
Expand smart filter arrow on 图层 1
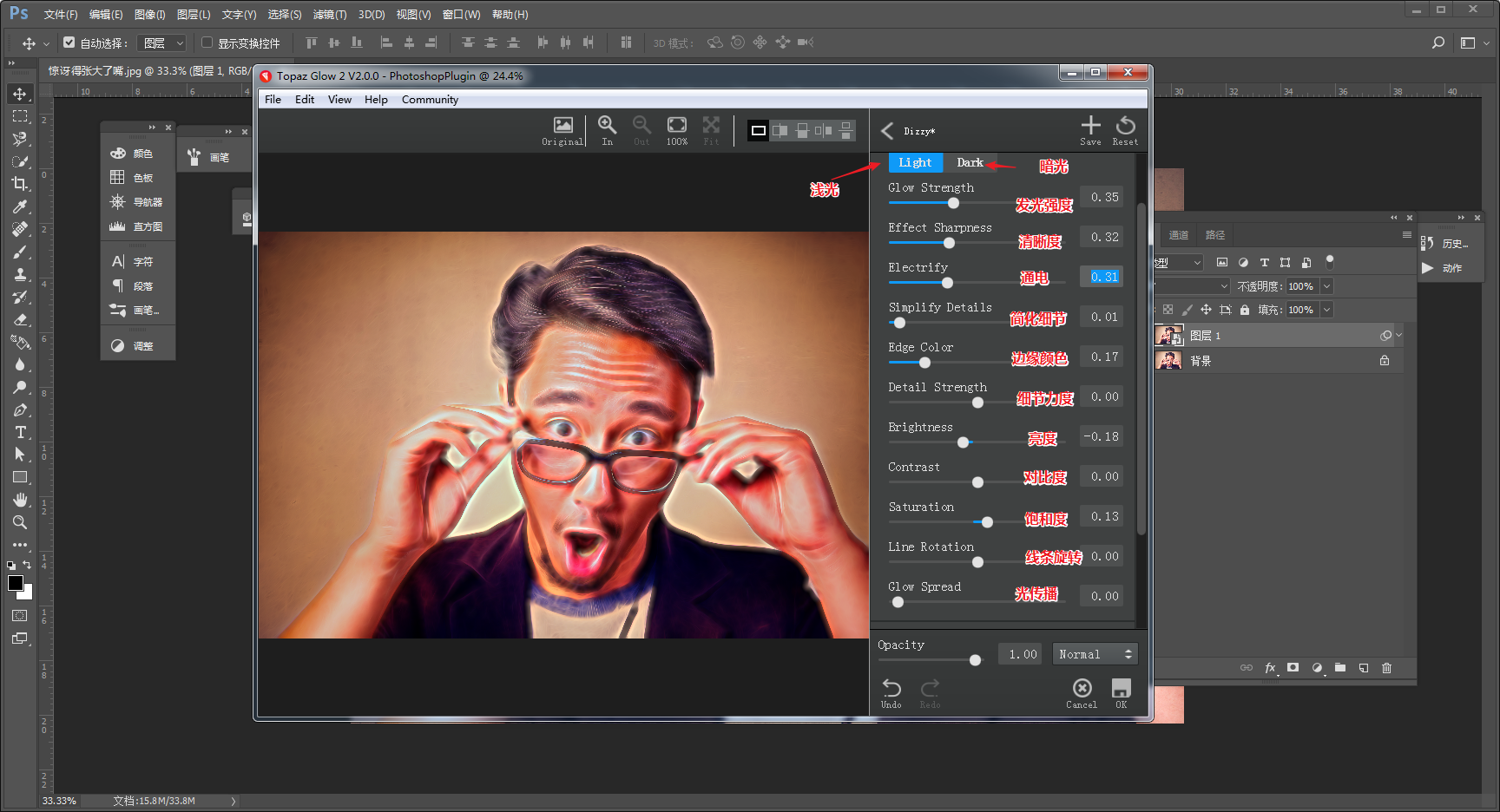coord(1399,335)
